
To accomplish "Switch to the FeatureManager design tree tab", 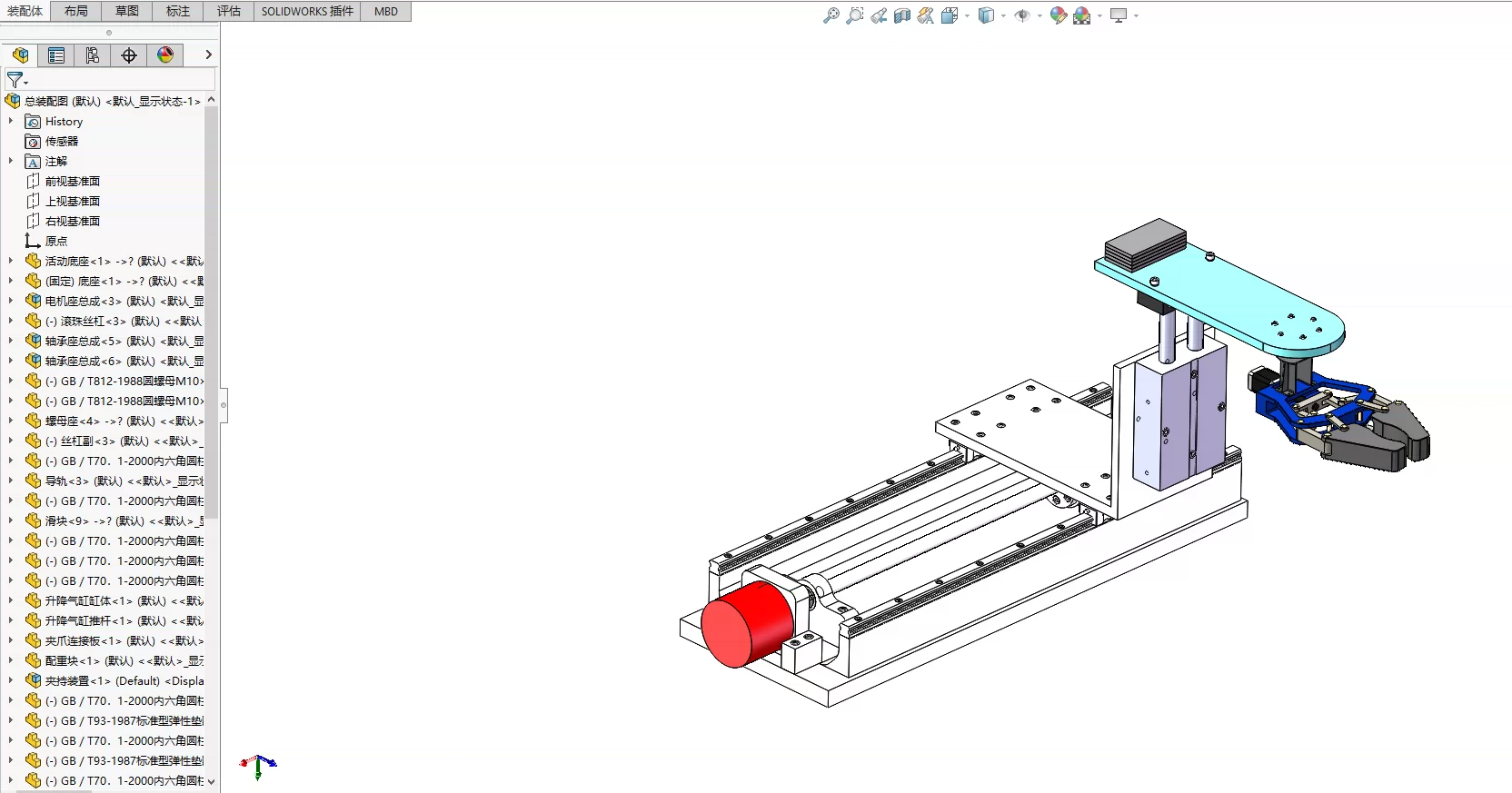I will pos(20,55).
